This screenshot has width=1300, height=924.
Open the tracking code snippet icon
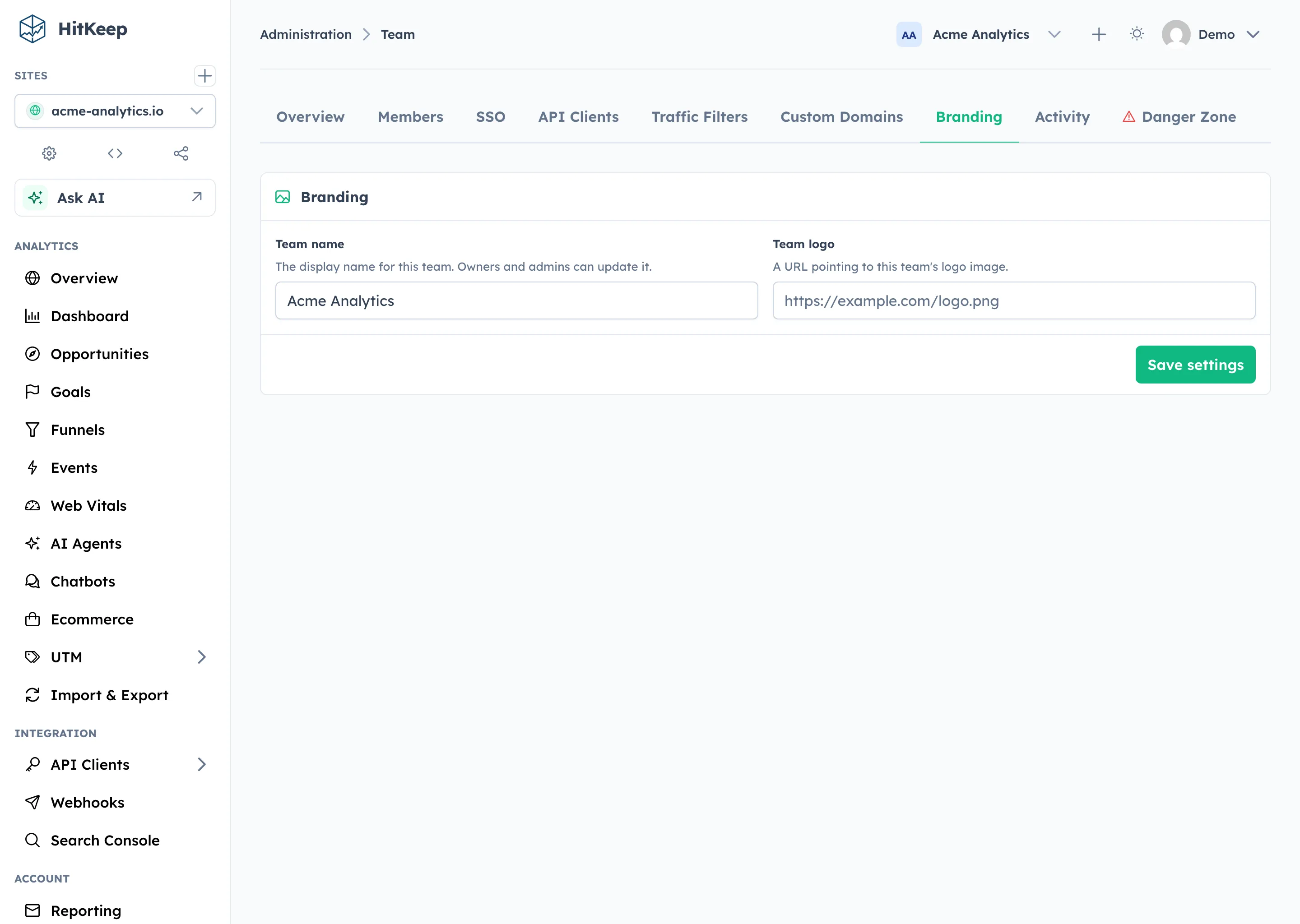(115, 153)
